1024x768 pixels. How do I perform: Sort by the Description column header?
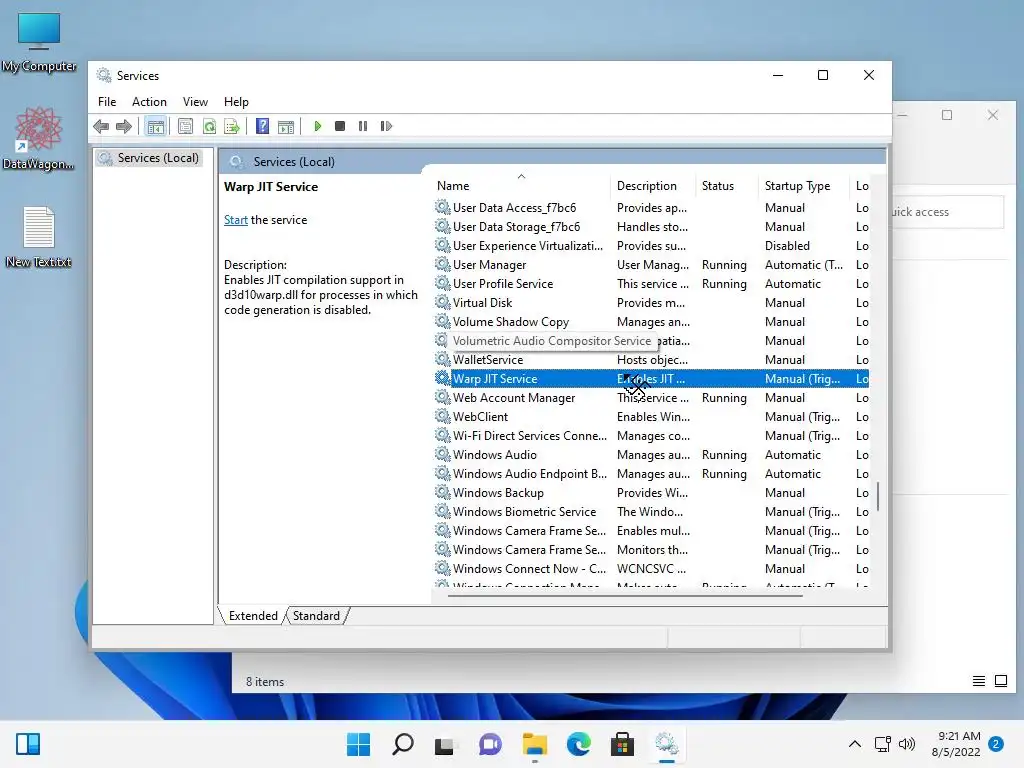653,185
